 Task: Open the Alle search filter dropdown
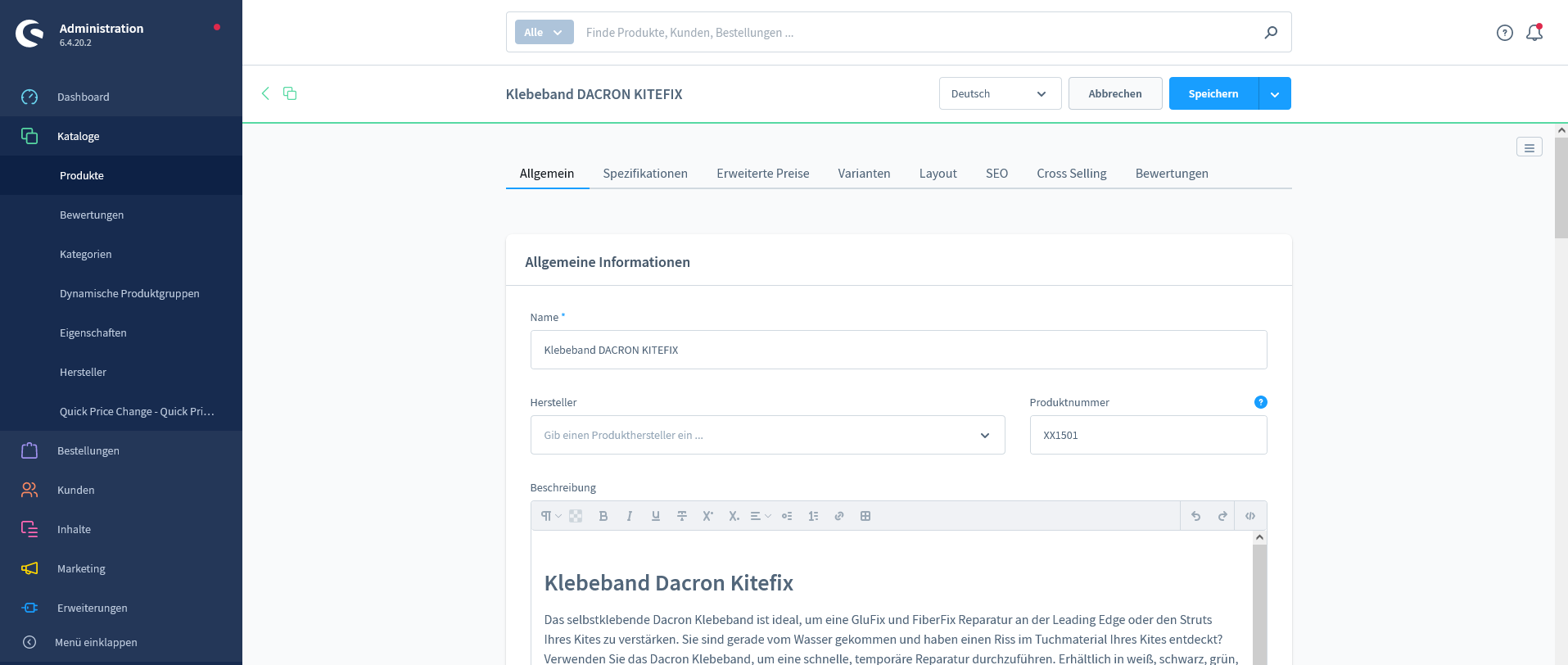[x=545, y=33]
